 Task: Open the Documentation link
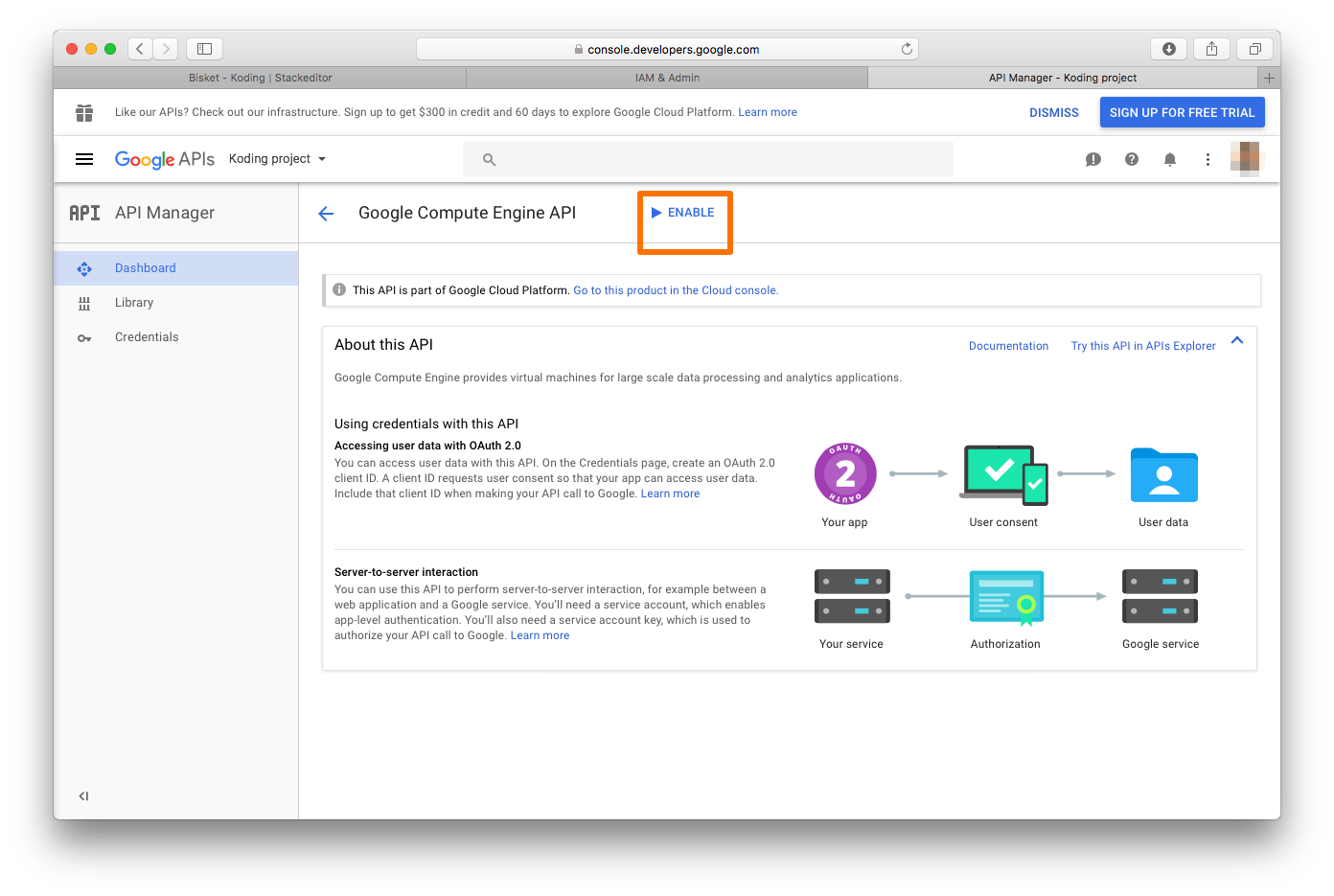point(1008,346)
